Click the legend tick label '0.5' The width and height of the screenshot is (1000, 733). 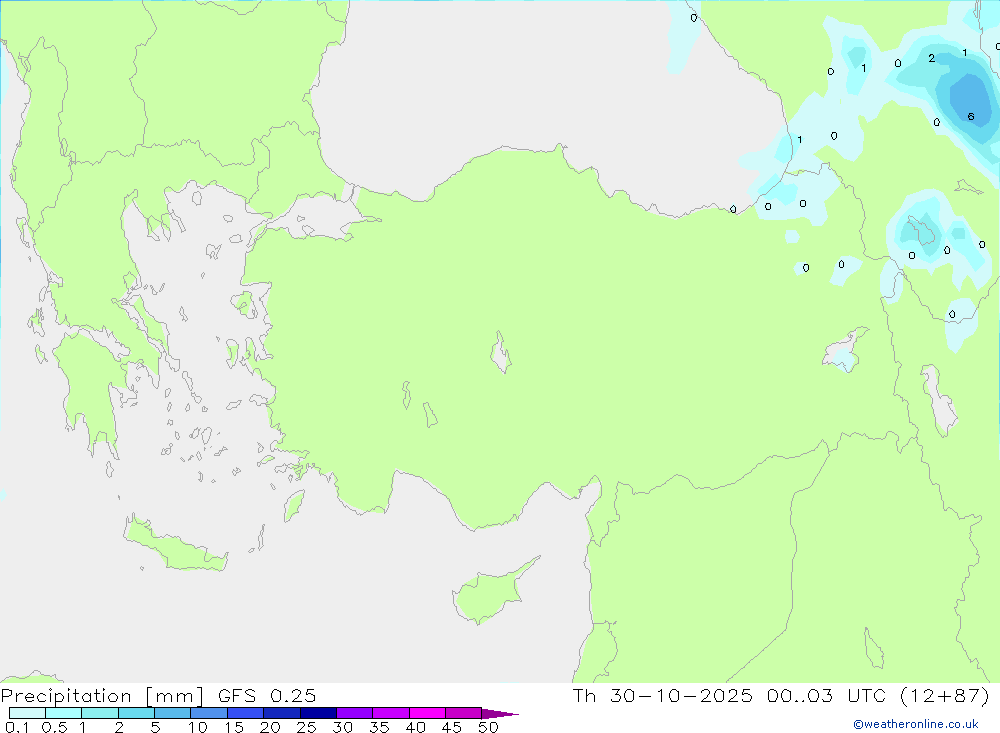[54, 727]
